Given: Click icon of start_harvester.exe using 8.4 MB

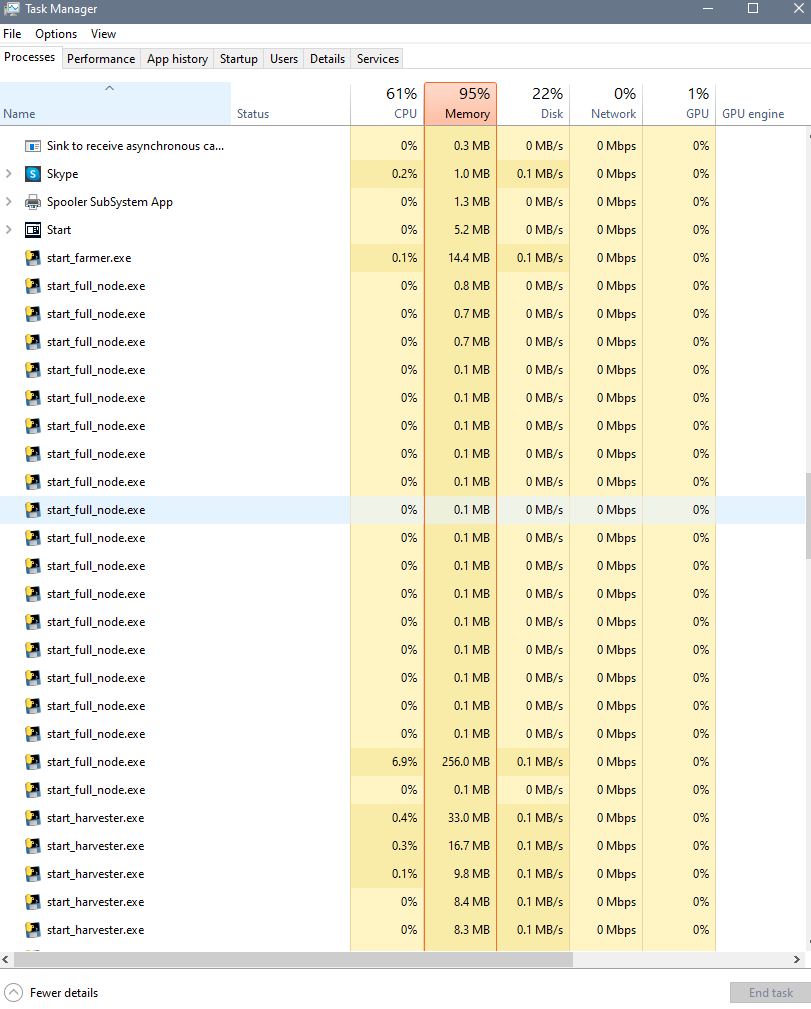Looking at the screenshot, I should (33, 902).
